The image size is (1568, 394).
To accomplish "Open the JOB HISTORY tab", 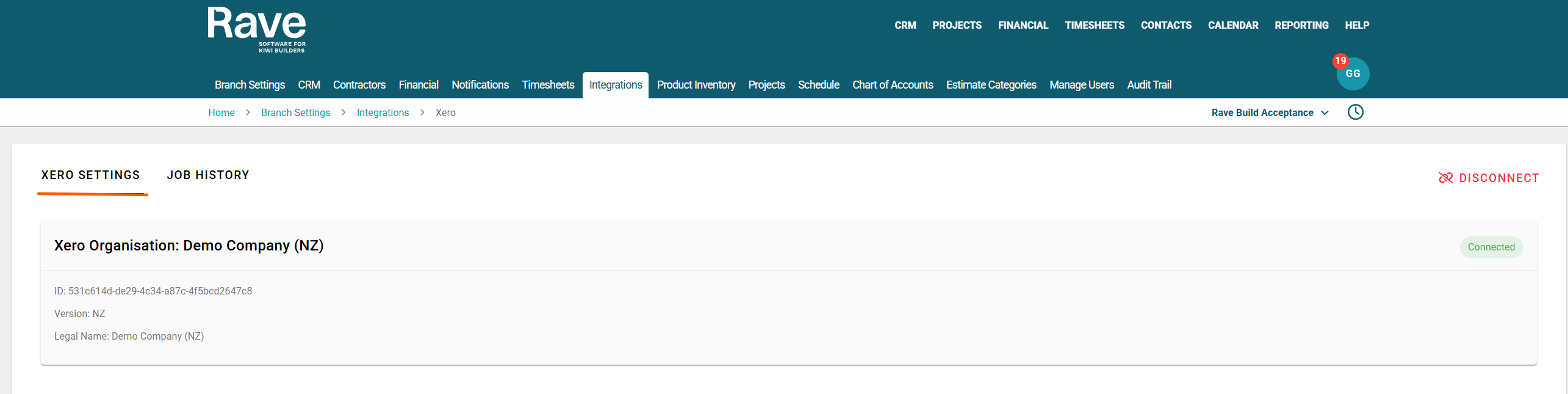I will [208, 175].
